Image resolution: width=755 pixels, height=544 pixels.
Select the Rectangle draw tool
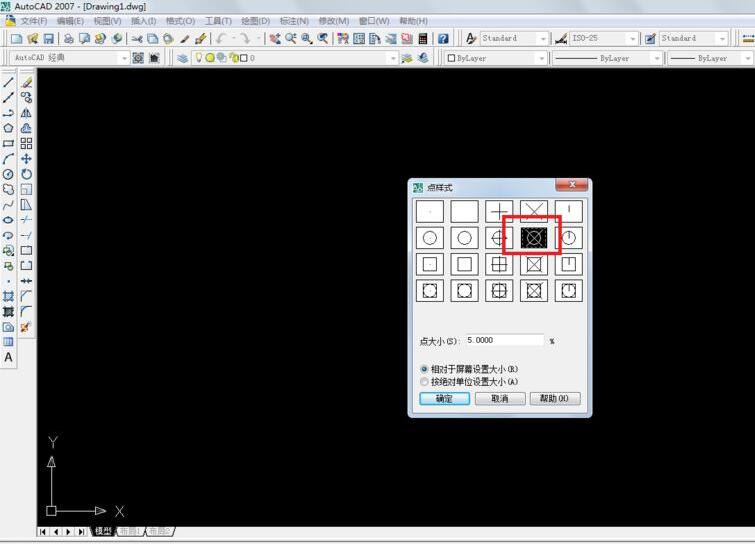pyautogui.click(x=8, y=143)
